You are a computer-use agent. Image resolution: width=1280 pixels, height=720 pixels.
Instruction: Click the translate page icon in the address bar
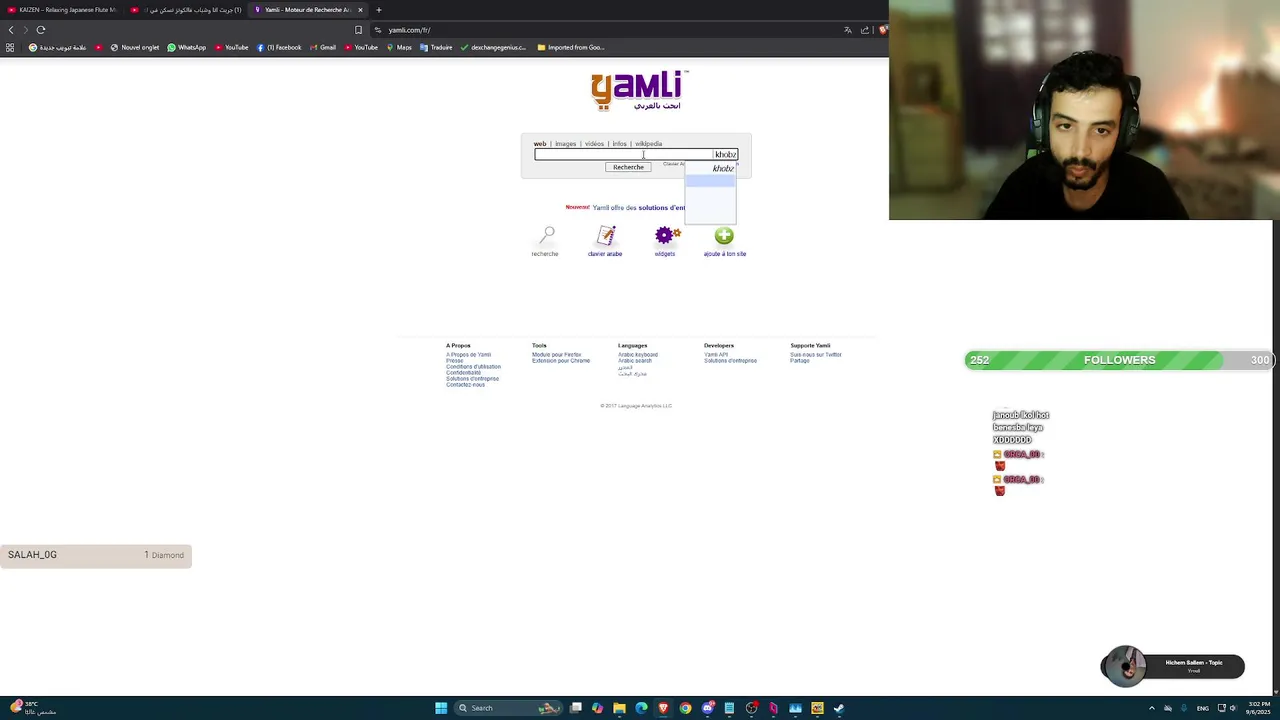(848, 30)
